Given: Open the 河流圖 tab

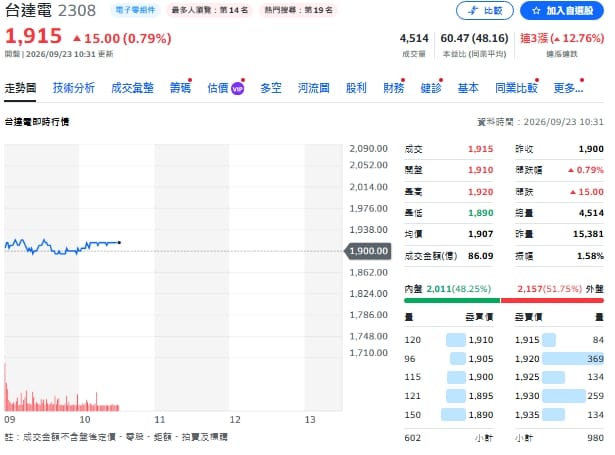Looking at the screenshot, I should coord(313,88).
